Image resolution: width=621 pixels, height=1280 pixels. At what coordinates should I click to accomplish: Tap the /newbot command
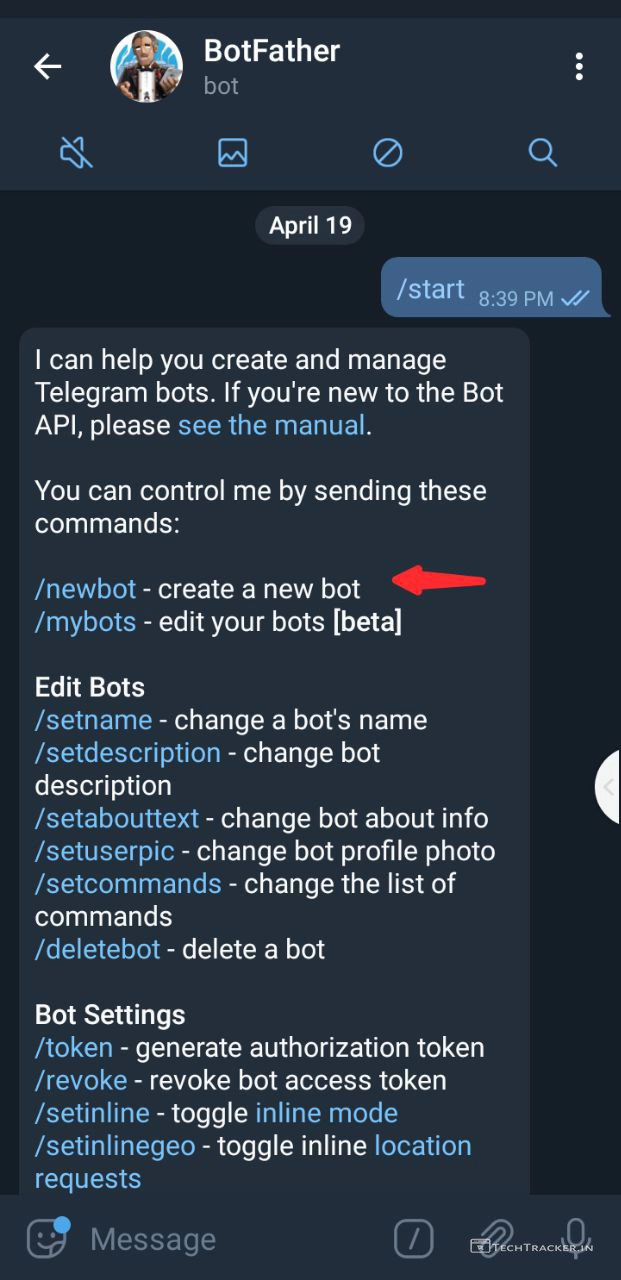pyautogui.click(x=85, y=589)
